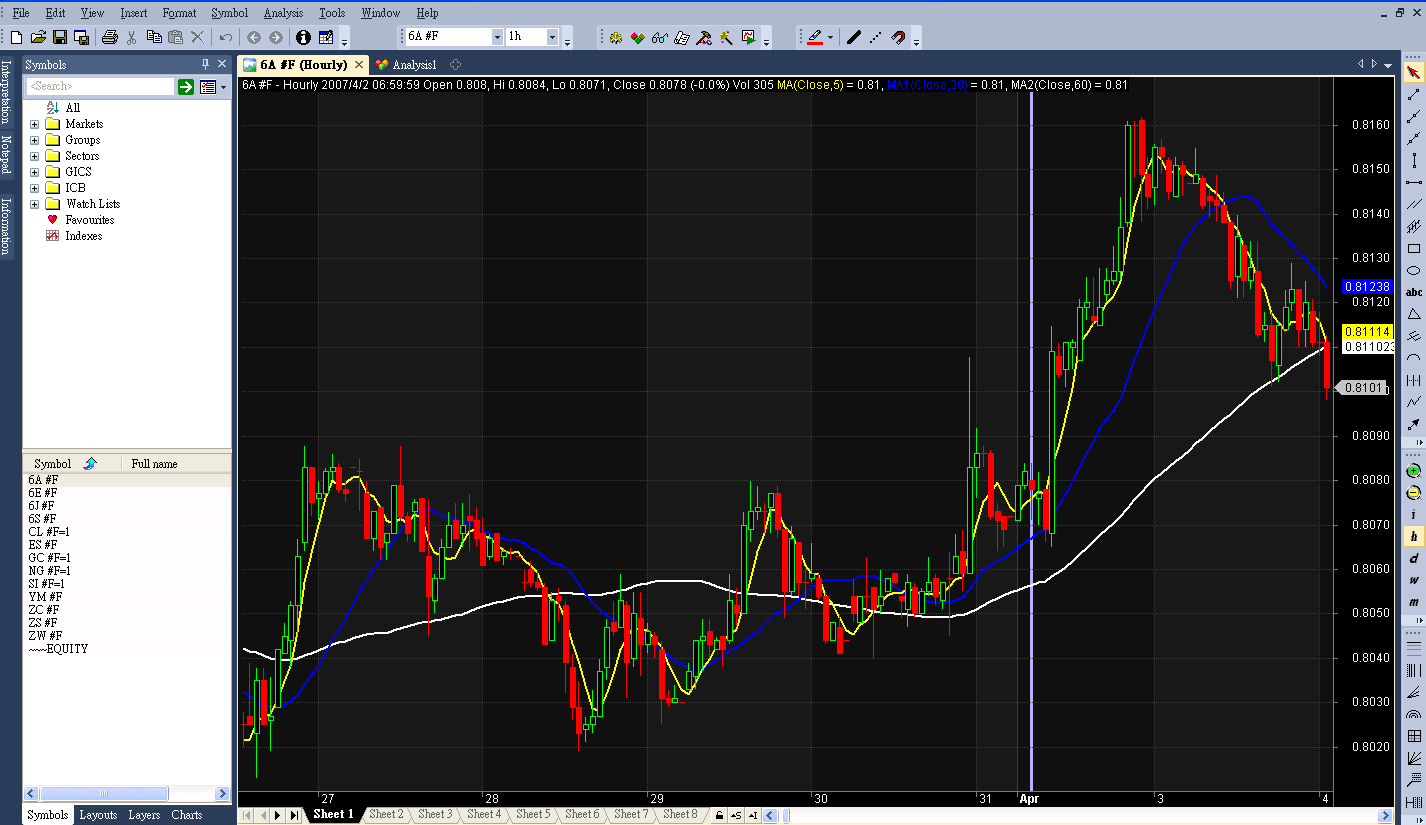
Task: Open the Format menu
Action: [179, 13]
